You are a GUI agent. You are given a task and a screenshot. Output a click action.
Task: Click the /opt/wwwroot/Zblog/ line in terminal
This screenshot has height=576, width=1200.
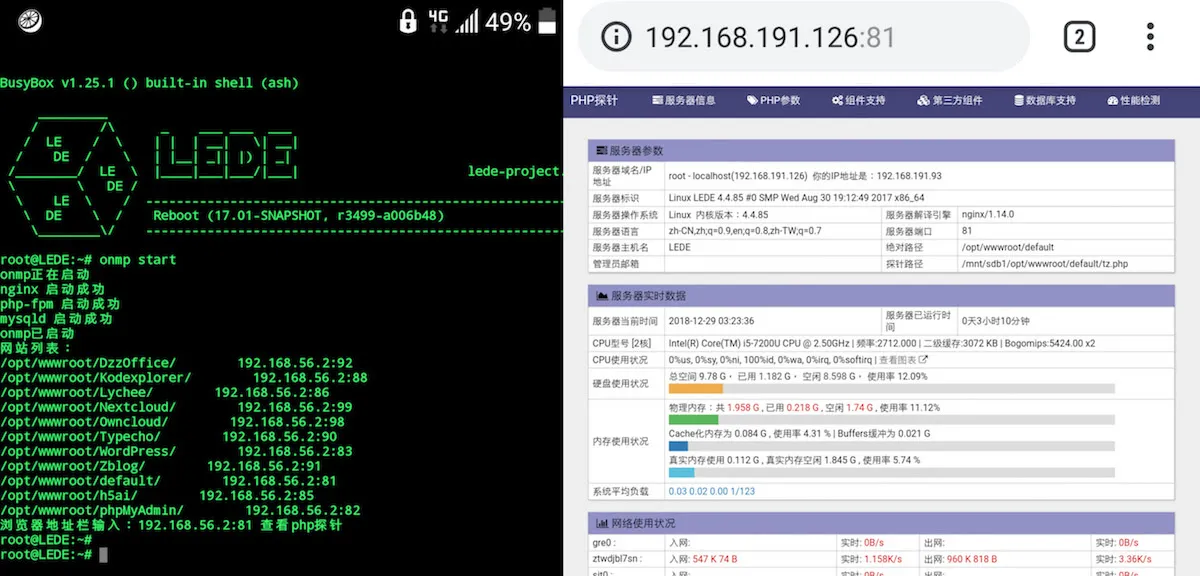point(161,466)
